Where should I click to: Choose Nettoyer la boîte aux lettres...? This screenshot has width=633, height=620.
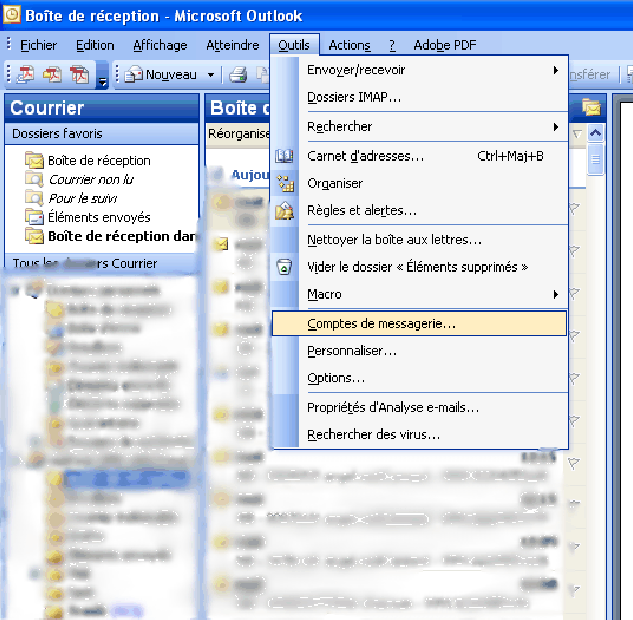[x=420, y=240]
